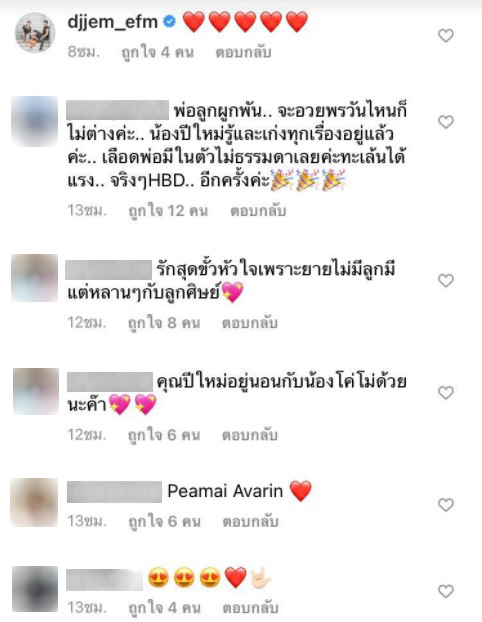Open the djjem_efm username profile

pos(113,21)
